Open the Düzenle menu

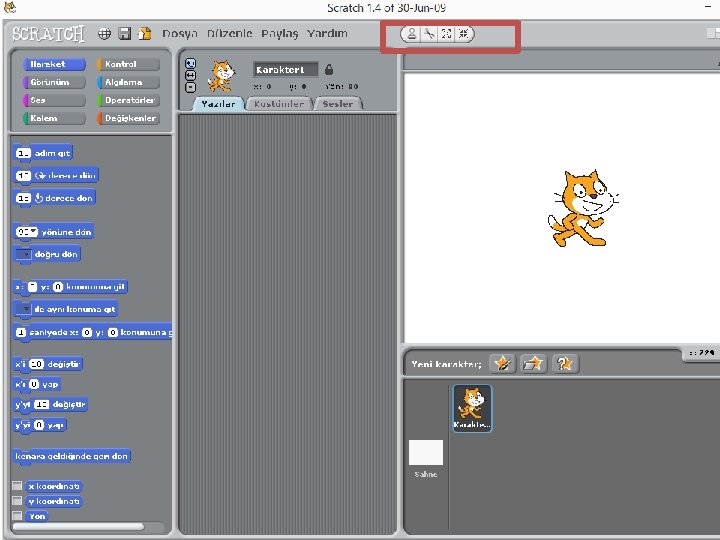point(230,34)
